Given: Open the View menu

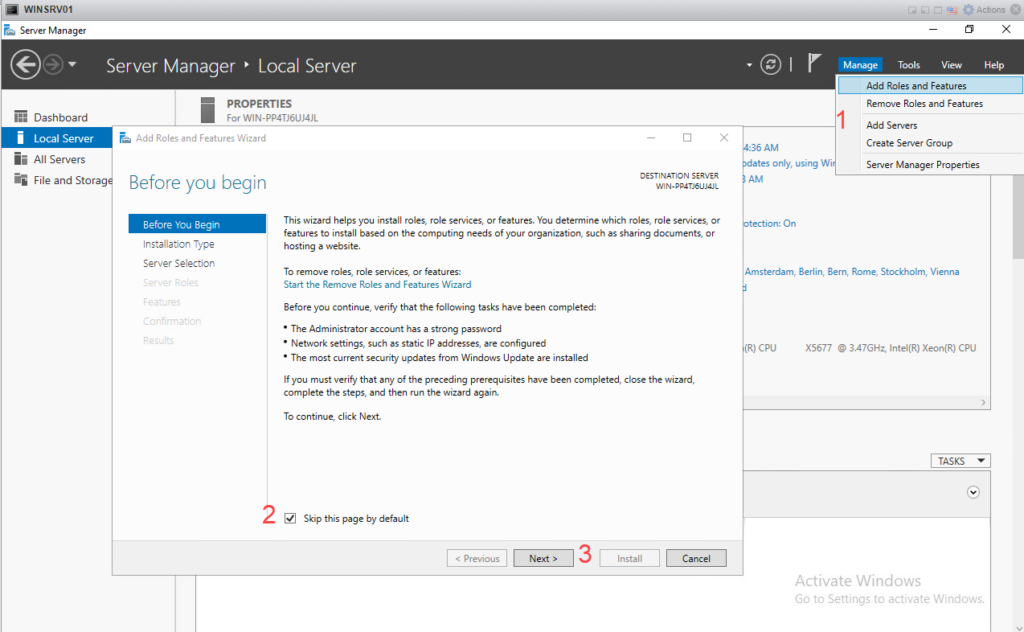Looking at the screenshot, I should pyautogui.click(x=951, y=65).
